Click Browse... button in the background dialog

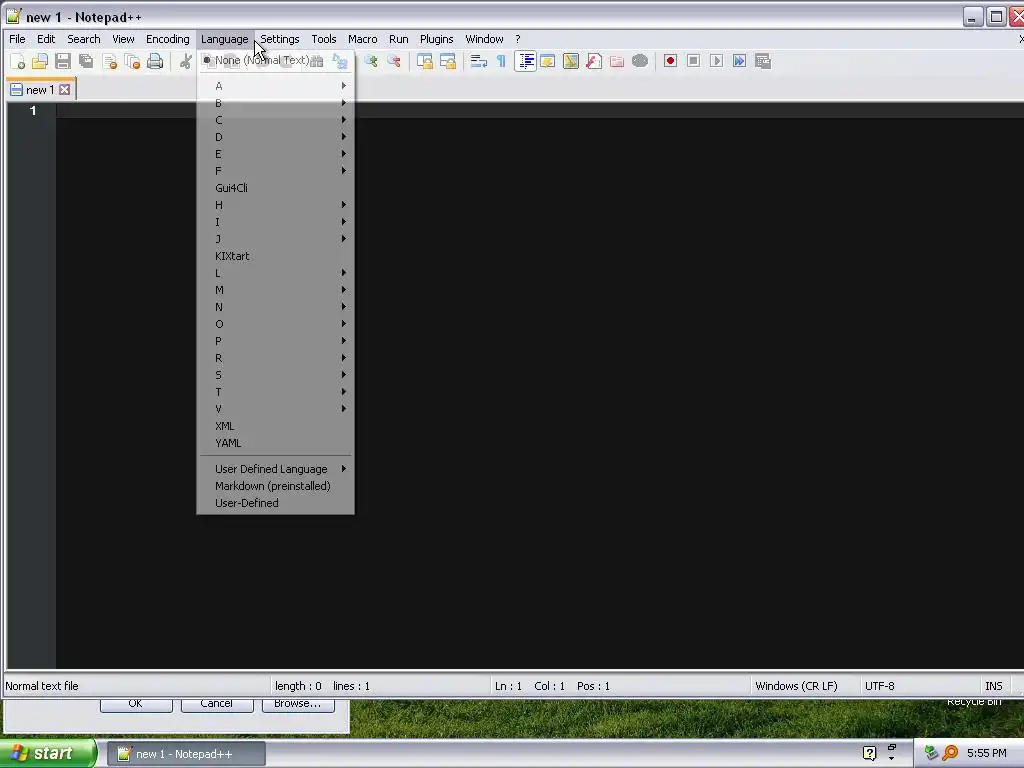[298, 705]
